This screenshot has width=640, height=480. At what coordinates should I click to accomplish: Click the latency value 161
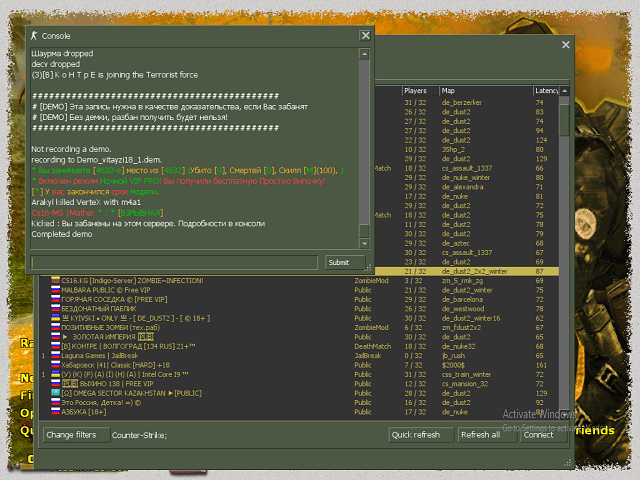coord(541,365)
